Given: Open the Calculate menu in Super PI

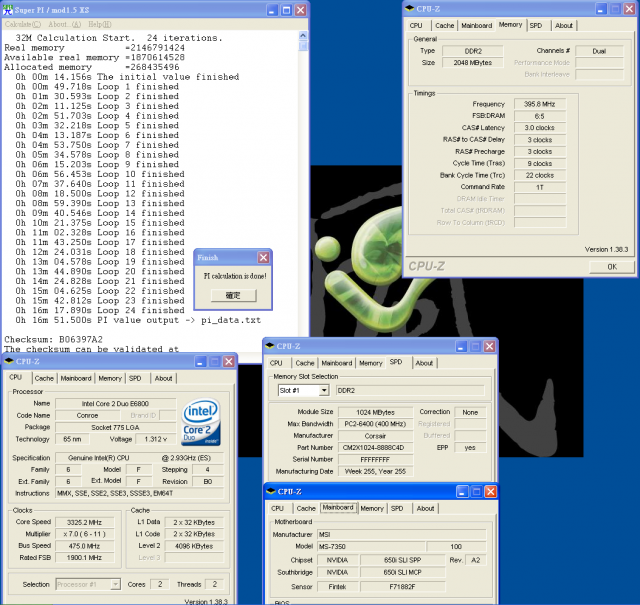Looking at the screenshot, I should [23, 24].
